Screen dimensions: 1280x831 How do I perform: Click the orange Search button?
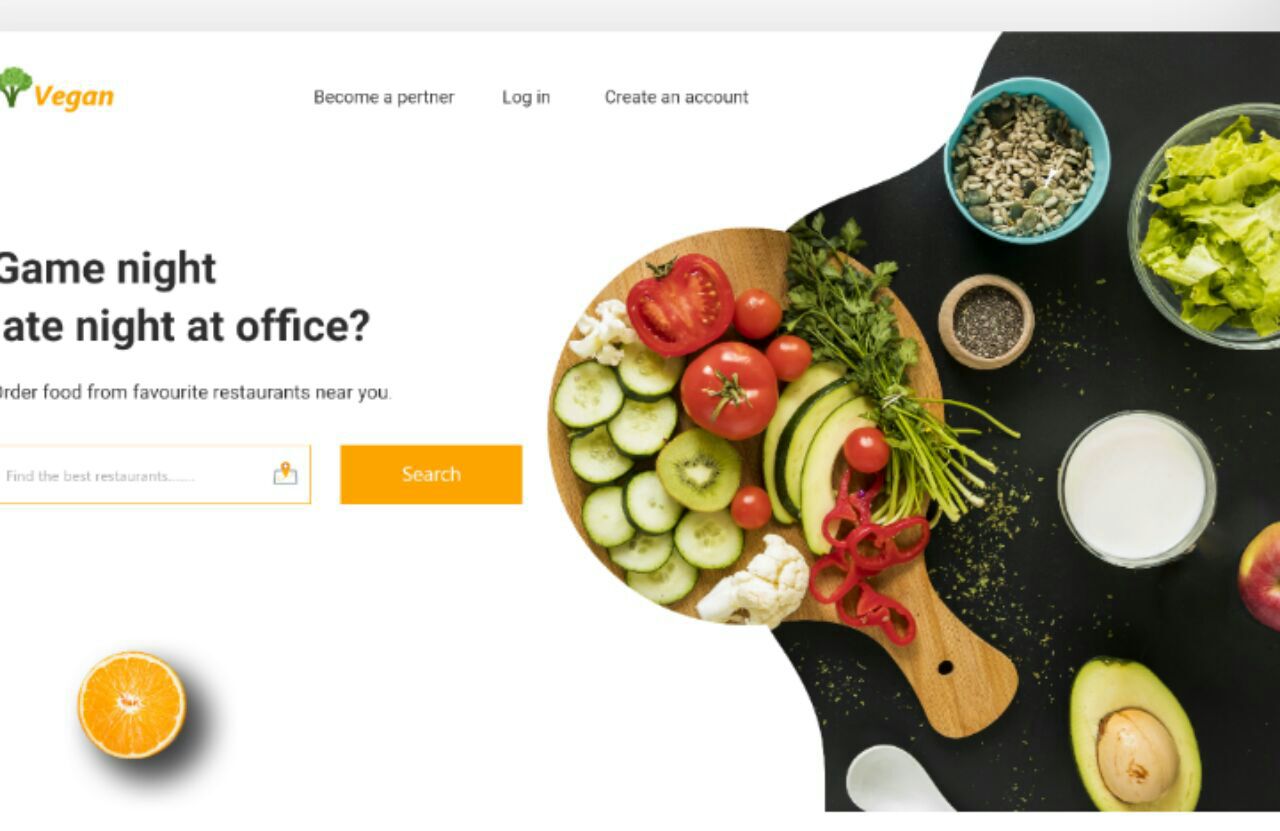431,474
